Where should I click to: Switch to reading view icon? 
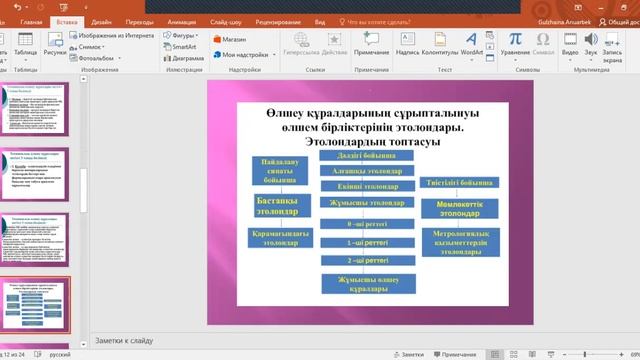tap(532, 354)
